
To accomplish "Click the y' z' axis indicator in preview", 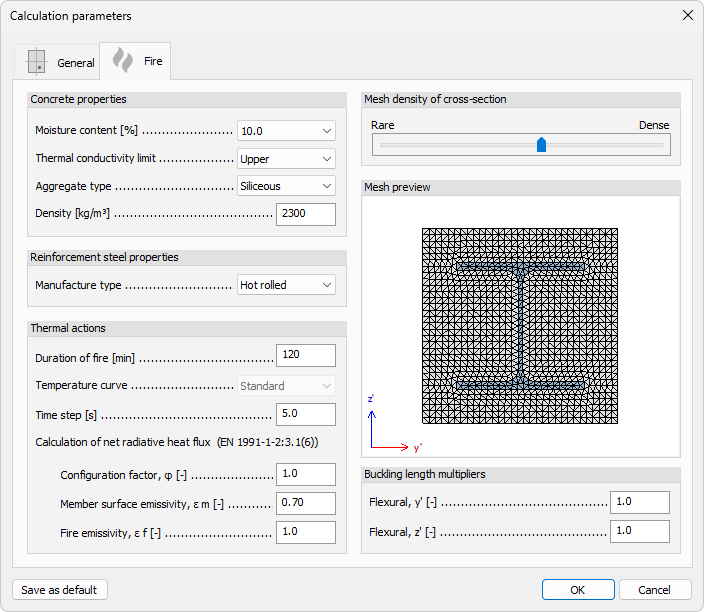I will (x=394, y=424).
